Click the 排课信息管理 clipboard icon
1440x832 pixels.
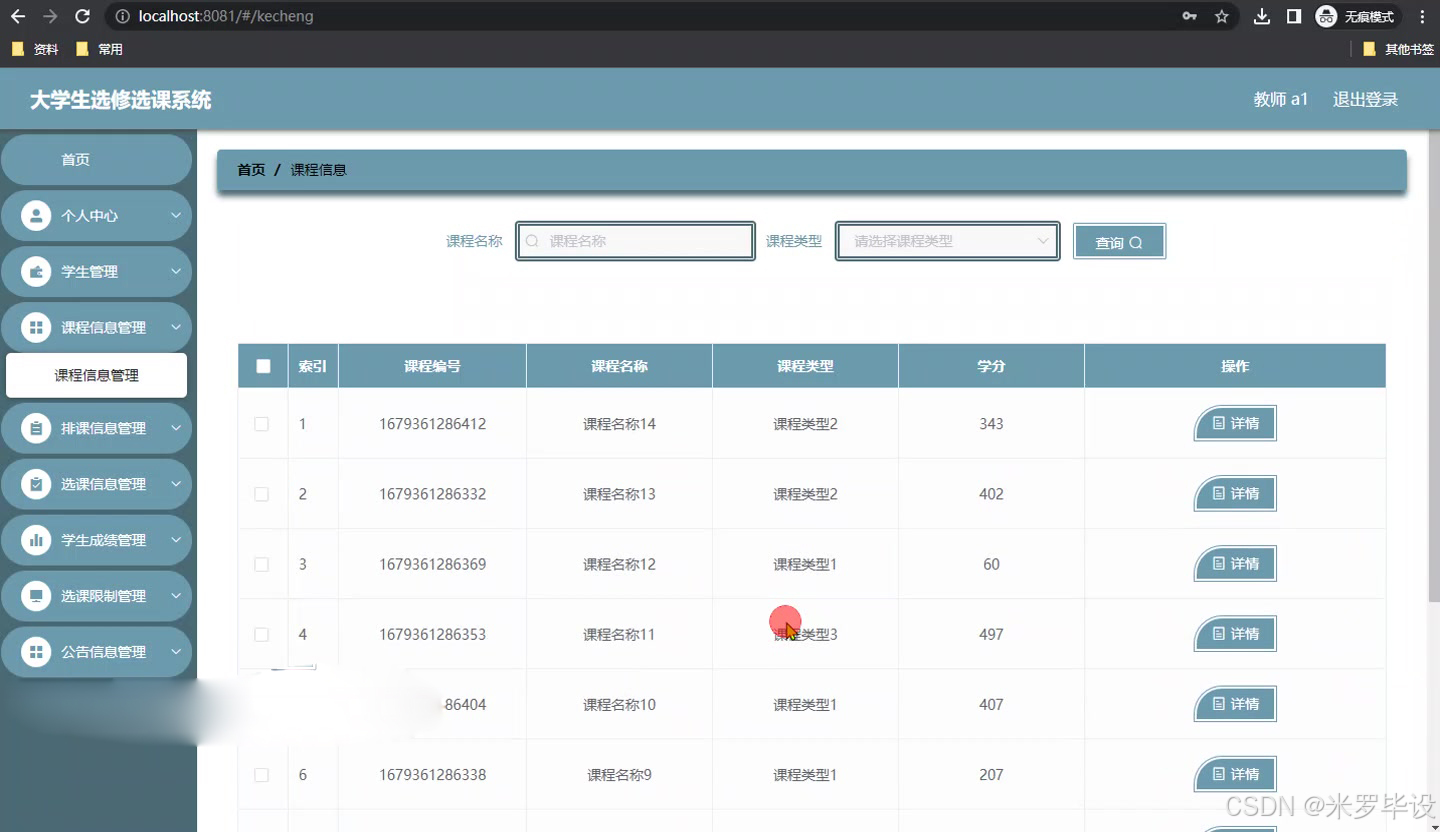(x=36, y=428)
